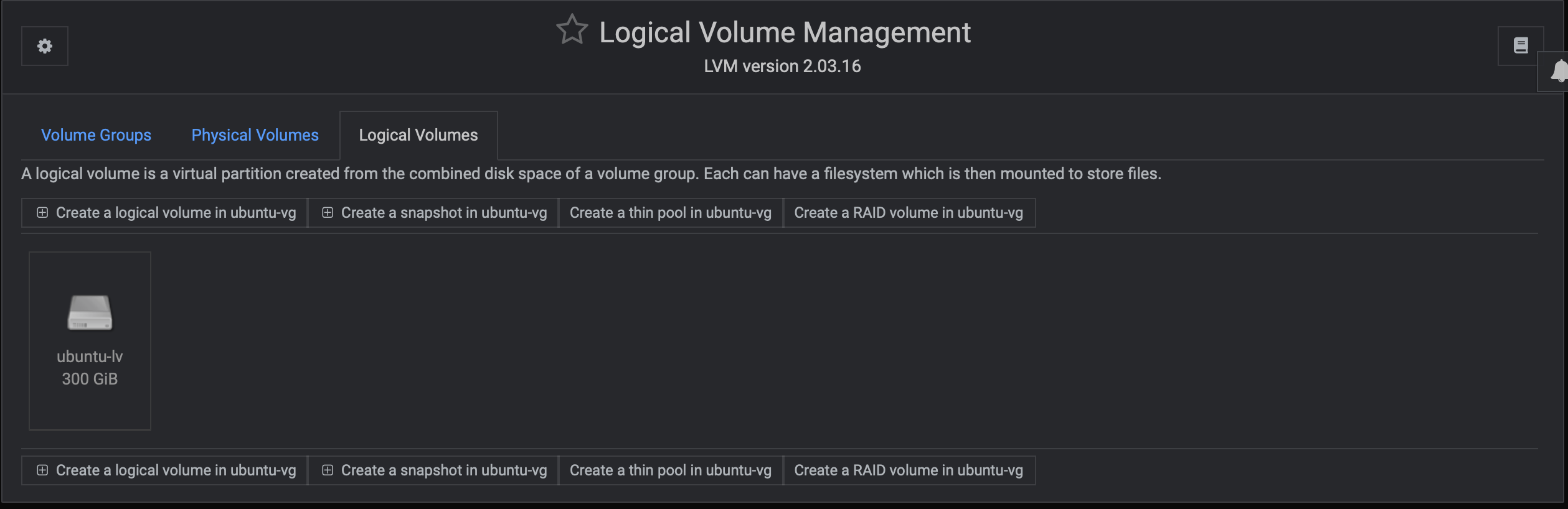Click the notifications bell icon
The width and height of the screenshot is (1568, 509).
point(1559,71)
